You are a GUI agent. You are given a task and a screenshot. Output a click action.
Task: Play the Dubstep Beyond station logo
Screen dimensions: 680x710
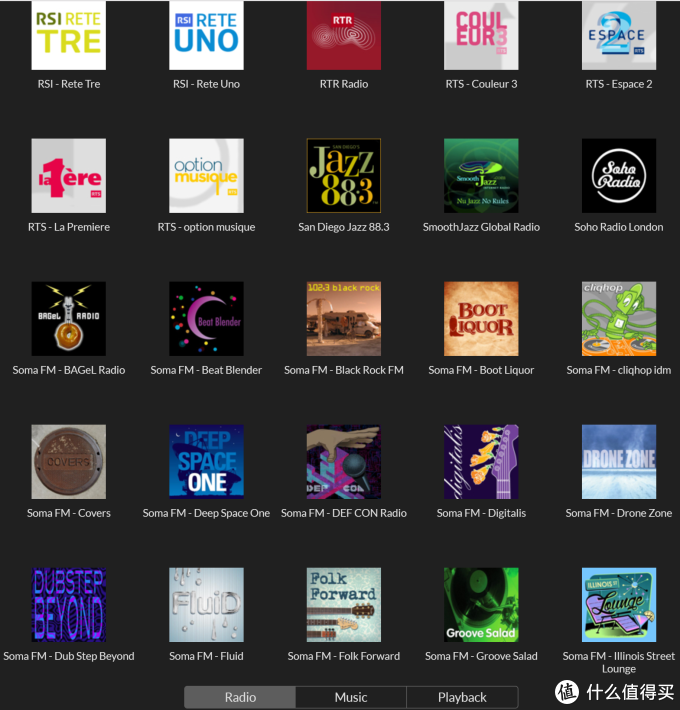tap(69, 605)
